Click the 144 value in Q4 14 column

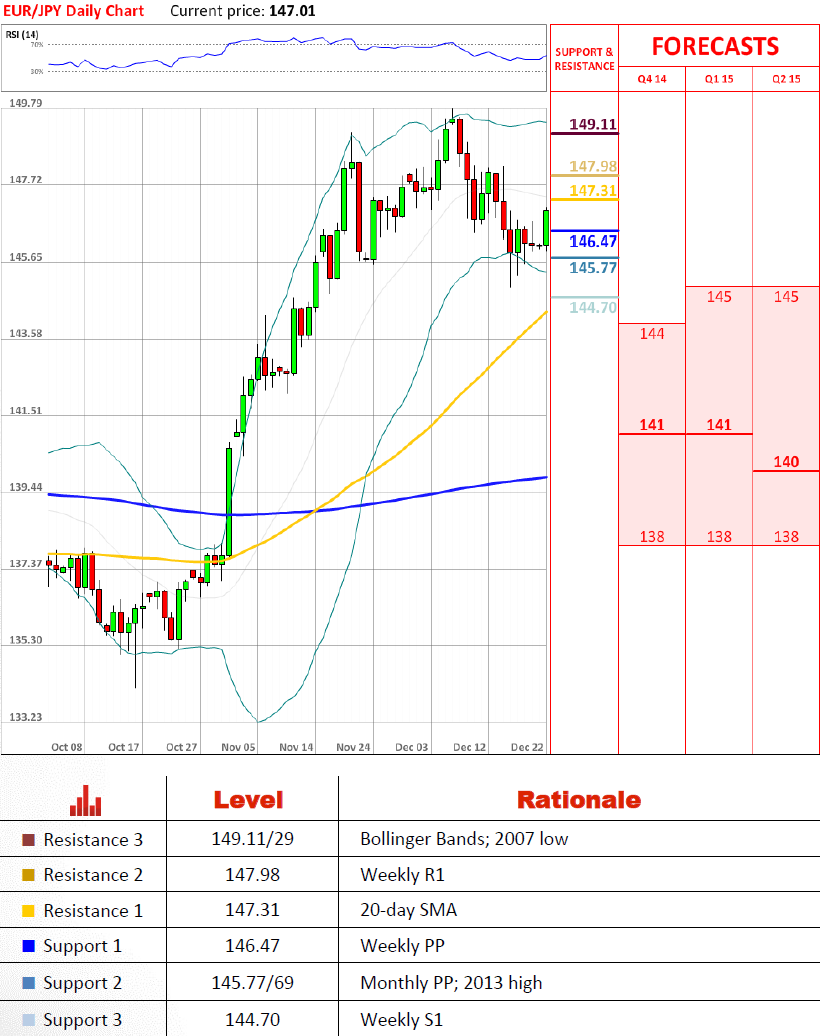(x=652, y=334)
